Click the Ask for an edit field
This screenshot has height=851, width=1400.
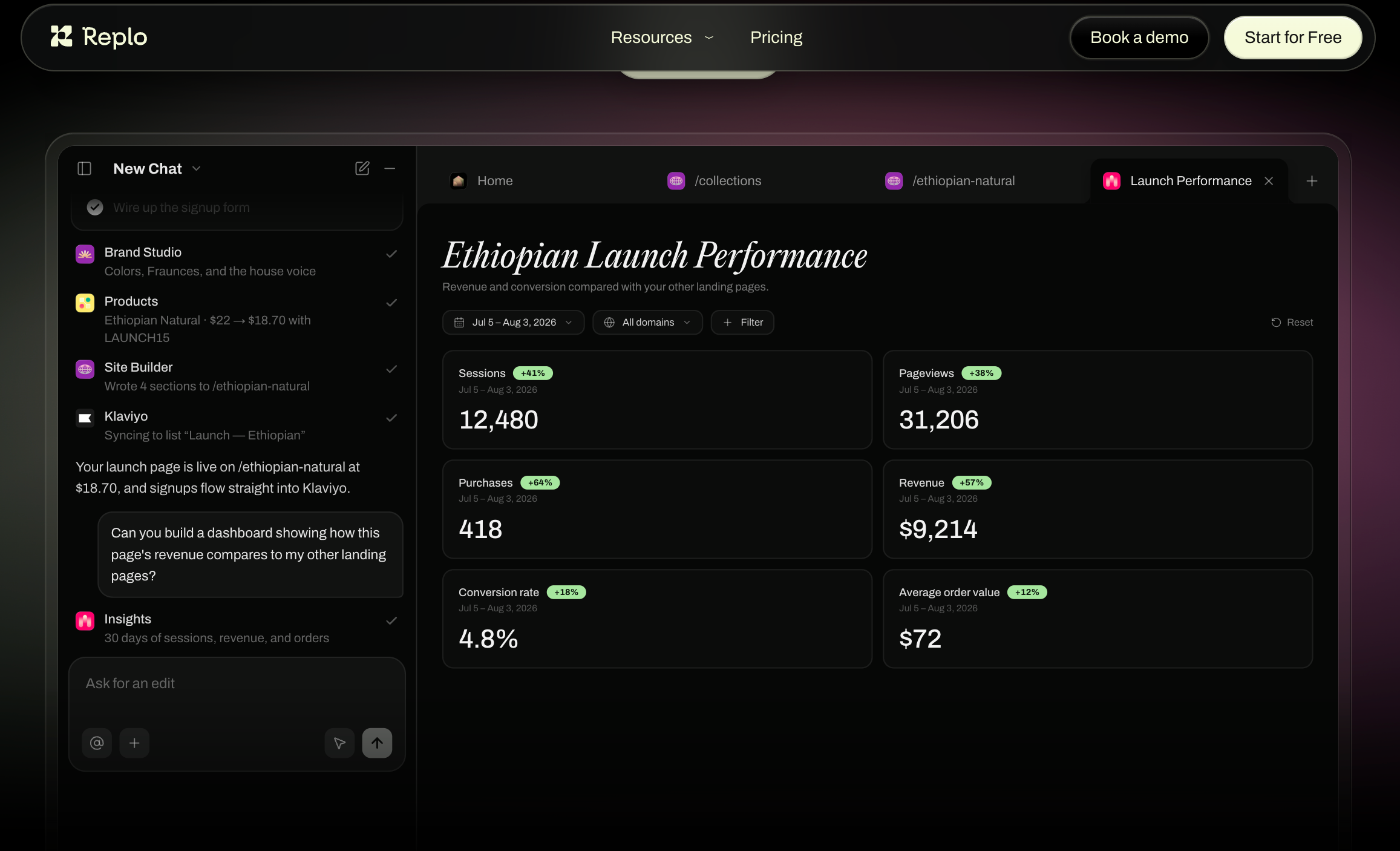click(x=237, y=683)
